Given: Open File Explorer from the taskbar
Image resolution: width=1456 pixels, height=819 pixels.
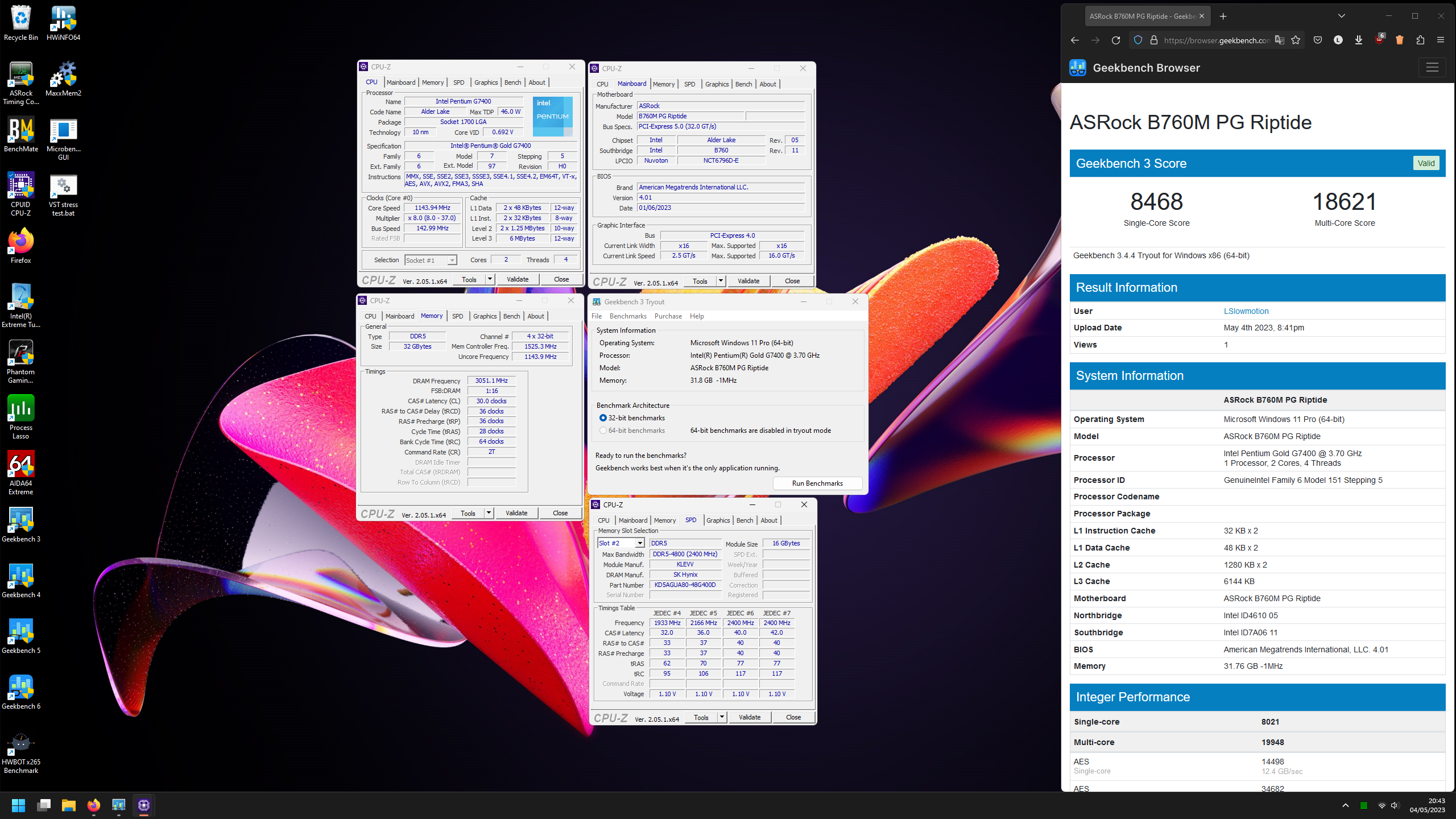Looking at the screenshot, I should [x=69, y=805].
